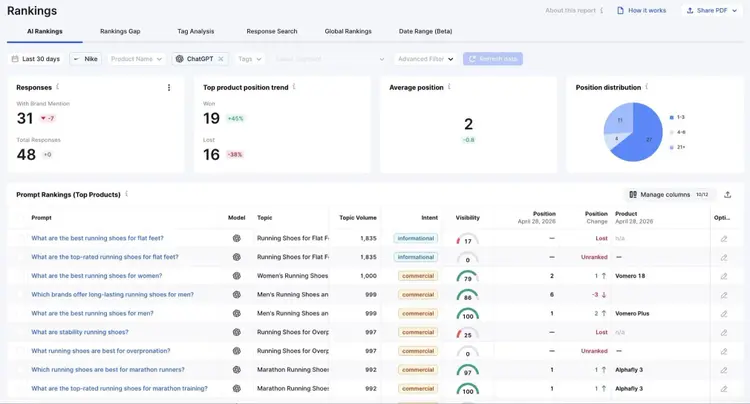Click the visibility gauge showing 86
Image resolution: width=750 pixels, height=404 pixels.
(467, 295)
